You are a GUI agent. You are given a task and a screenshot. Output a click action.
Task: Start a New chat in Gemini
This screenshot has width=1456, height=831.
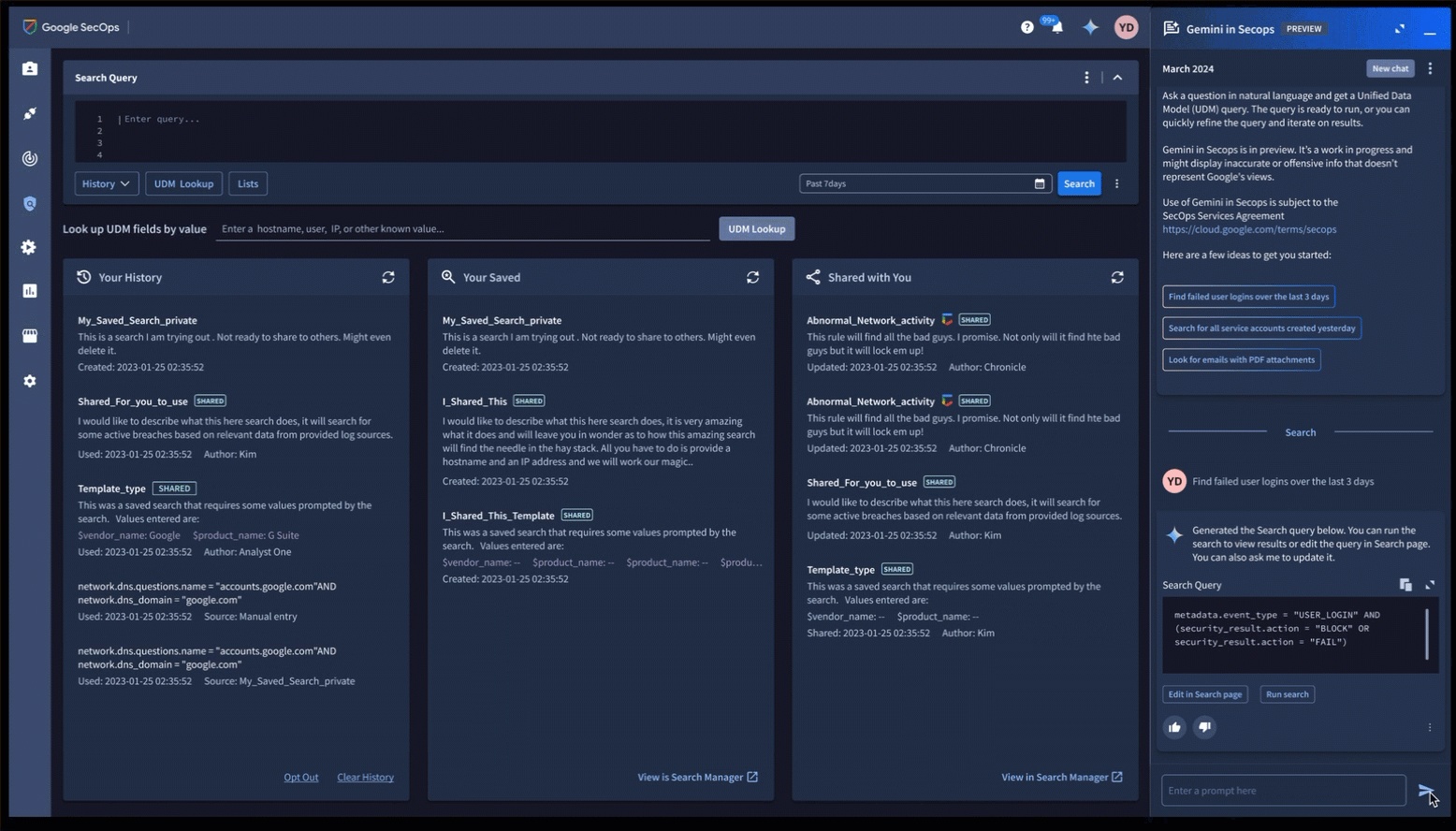pyautogui.click(x=1390, y=68)
